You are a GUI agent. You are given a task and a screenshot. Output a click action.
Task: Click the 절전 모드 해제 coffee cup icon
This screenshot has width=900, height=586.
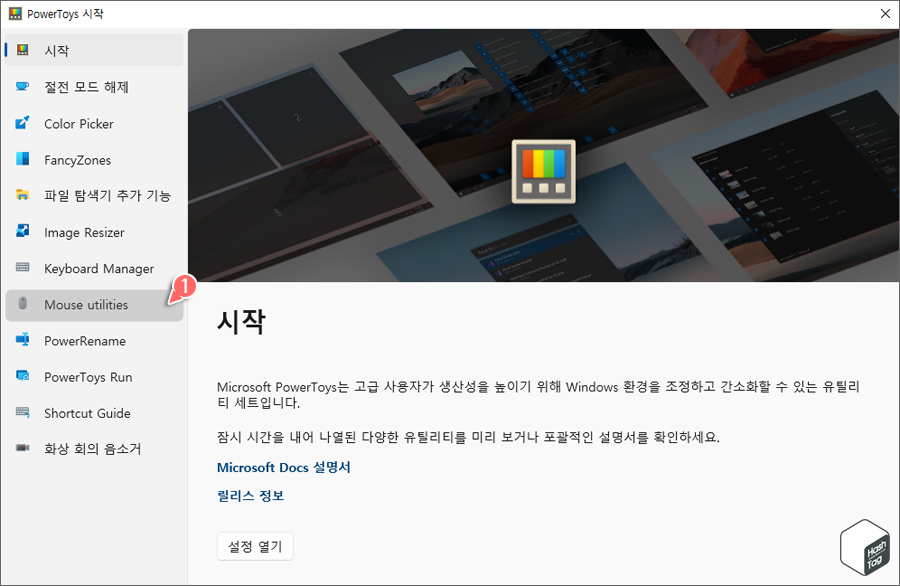point(22,87)
